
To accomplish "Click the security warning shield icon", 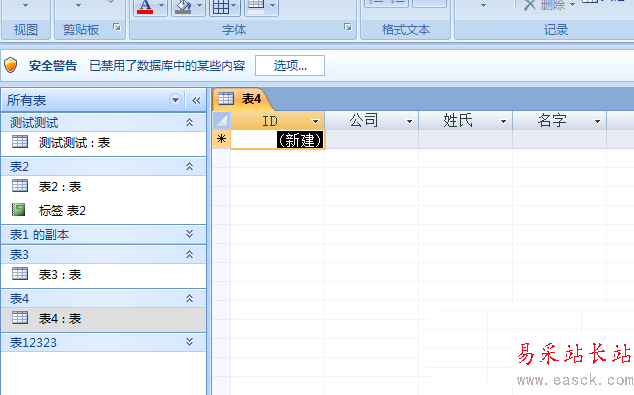I will pos(11,65).
